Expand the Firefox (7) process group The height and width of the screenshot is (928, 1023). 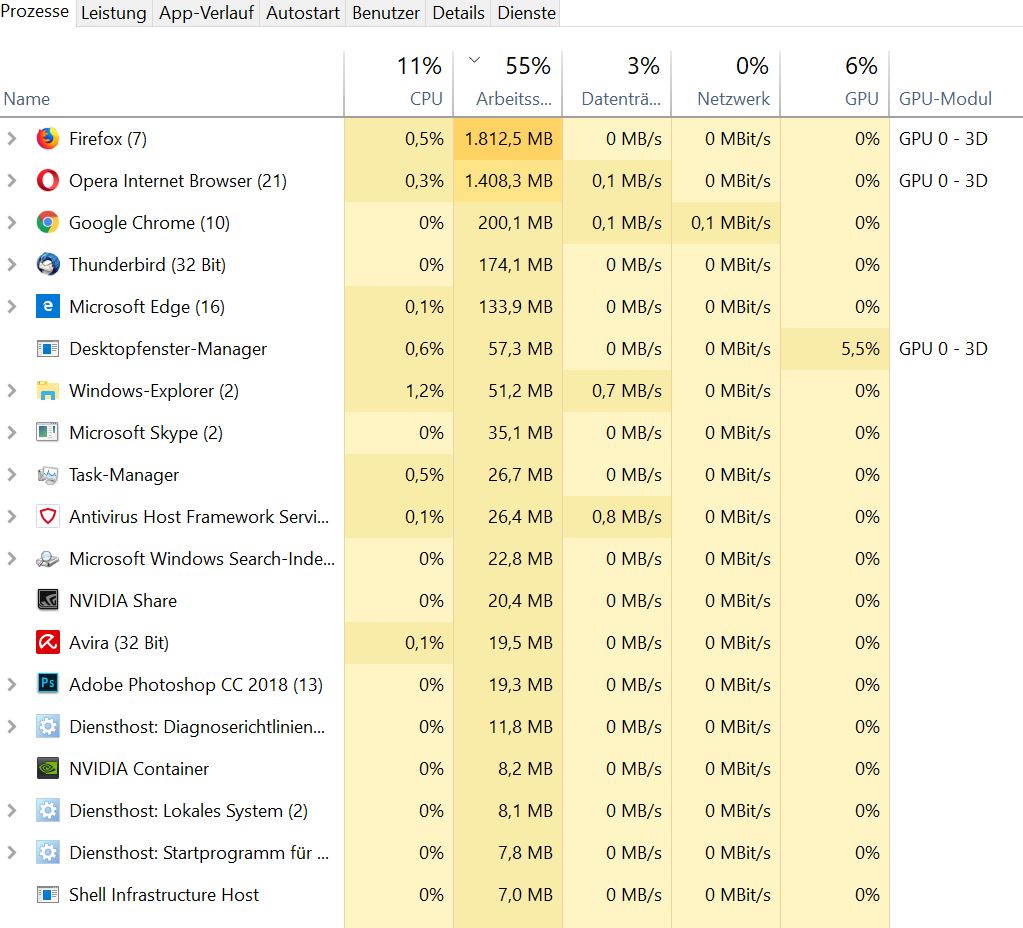tap(12, 138)
